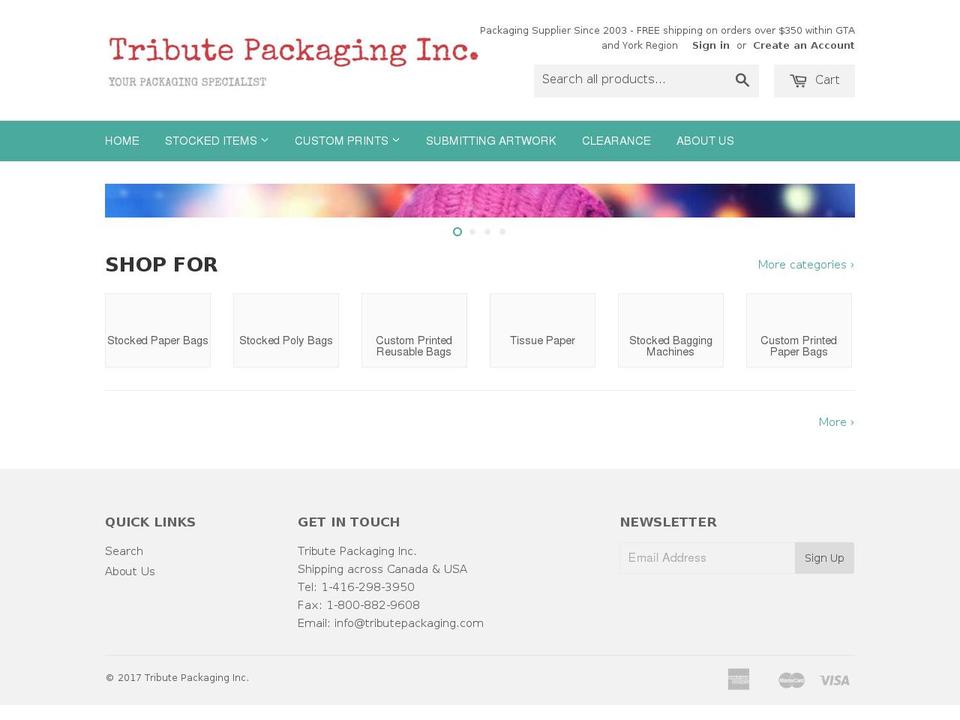Click the Mastercard payment icon
The height and width of the screenshot is (720, 960).
[791, 679]
